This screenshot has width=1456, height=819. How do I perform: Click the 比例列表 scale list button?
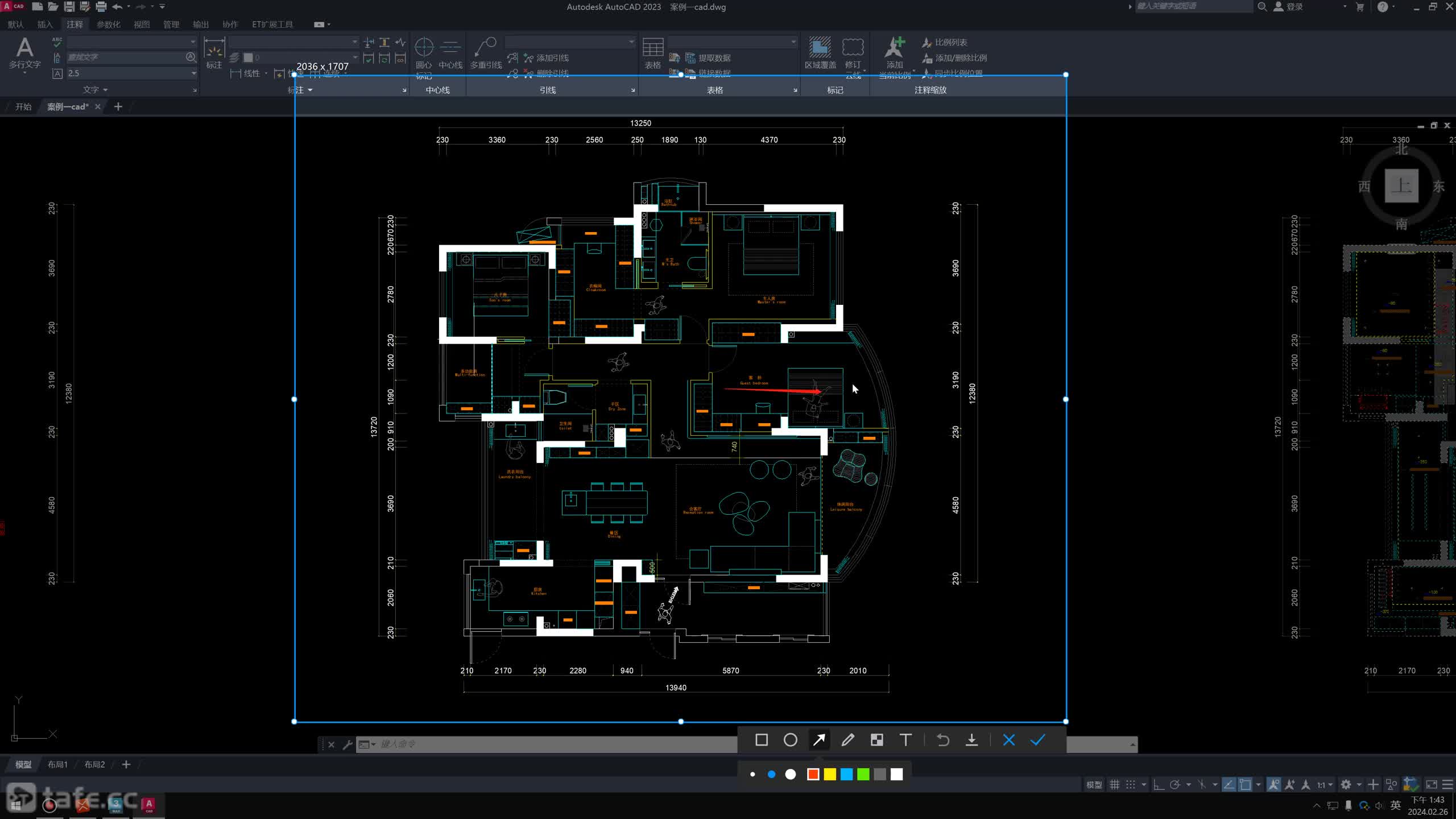pyautogui.click(x=945, y=43)
